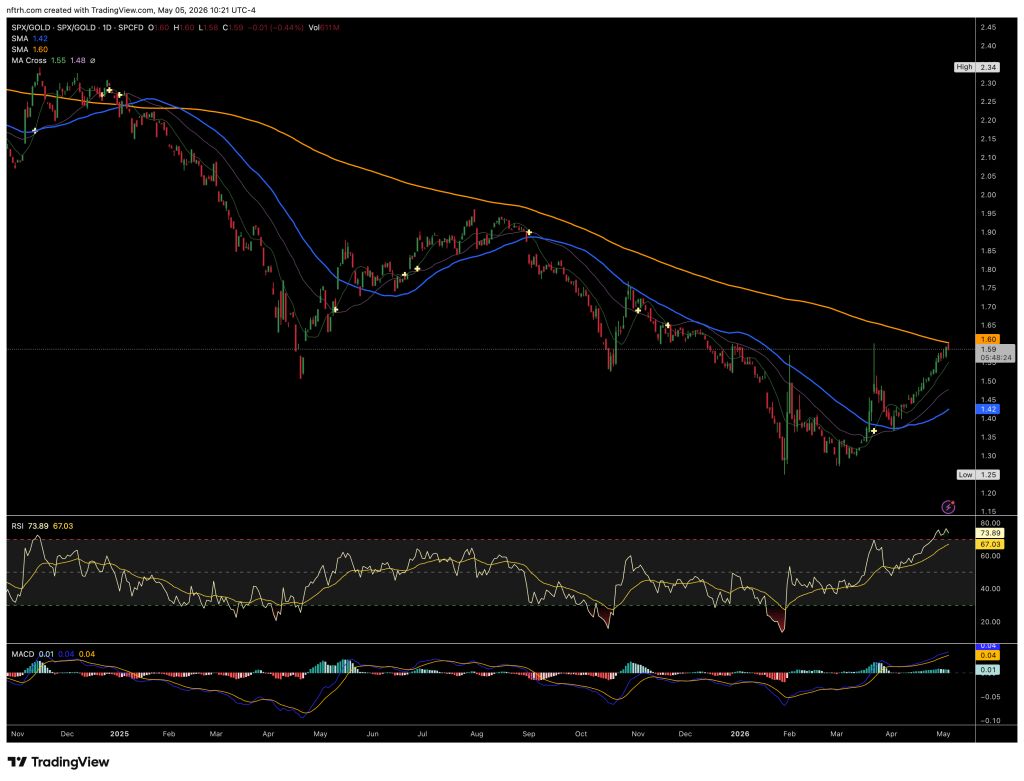This screenshot has width=1024, height=781.
Task: Select the orange SMA 1.60 legend
Action: (x=29, y=50)
